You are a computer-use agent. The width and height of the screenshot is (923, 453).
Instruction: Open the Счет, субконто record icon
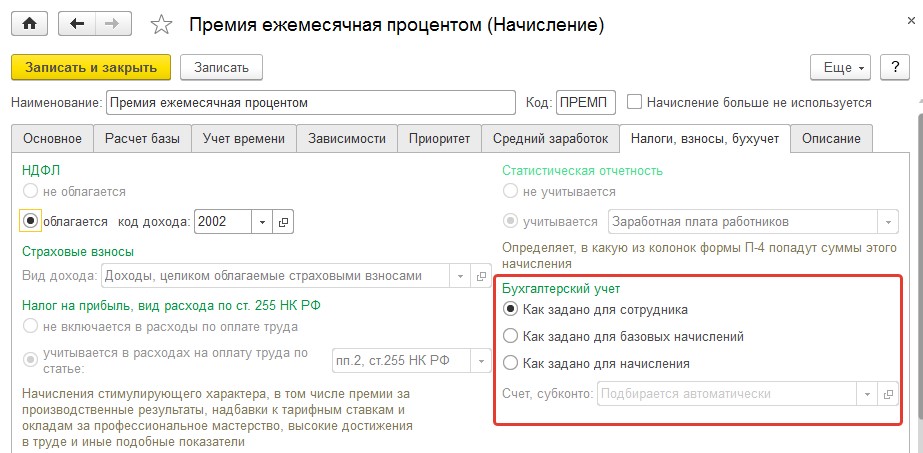(x=888, y=394)
